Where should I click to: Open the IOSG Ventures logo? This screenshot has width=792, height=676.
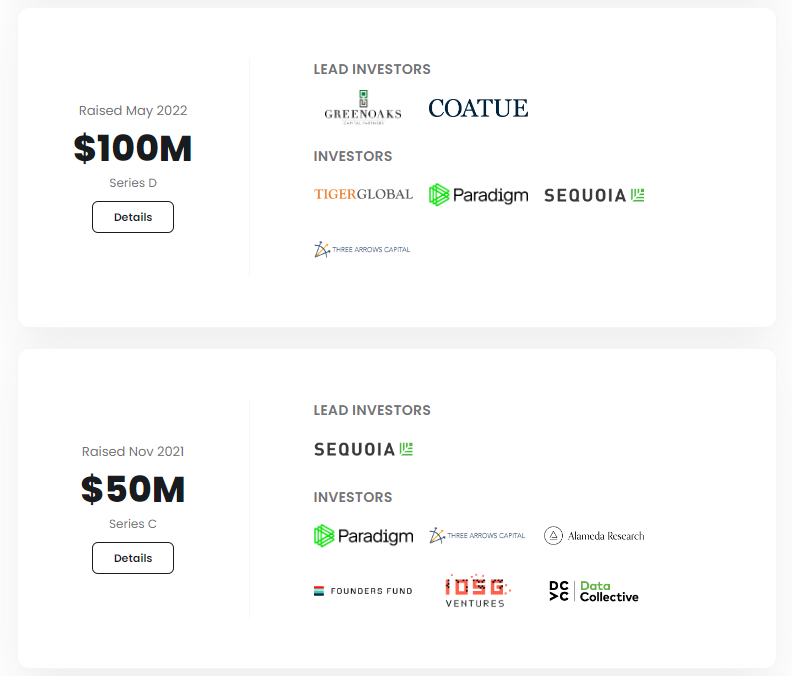pos(478,591)
